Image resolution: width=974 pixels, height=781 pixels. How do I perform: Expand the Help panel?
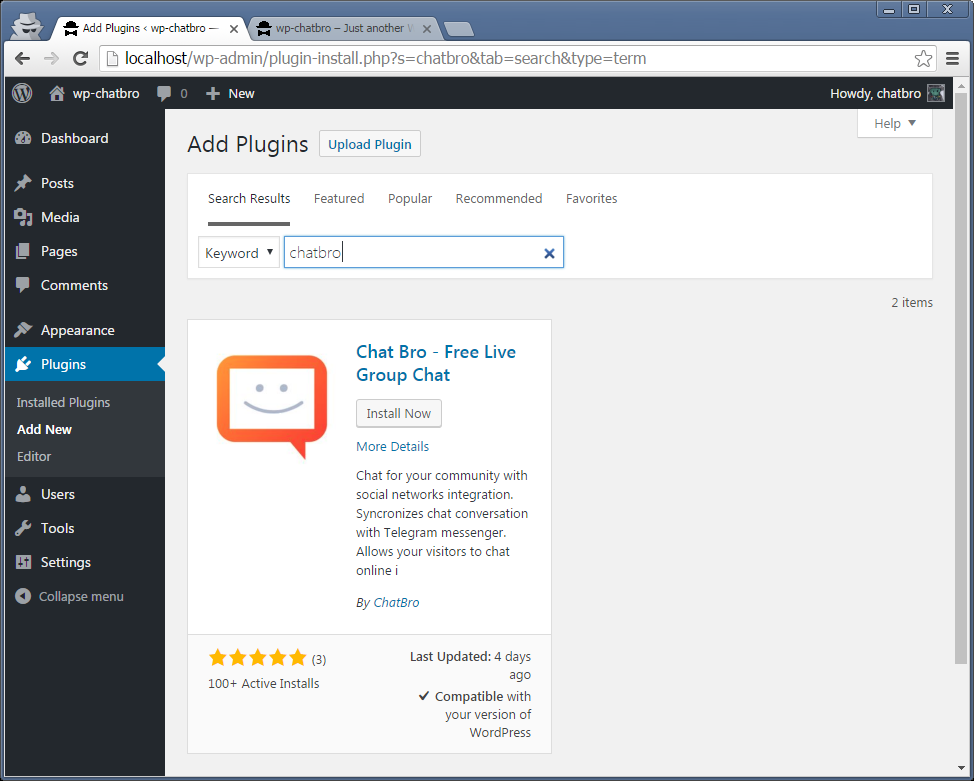coord(894,123)
